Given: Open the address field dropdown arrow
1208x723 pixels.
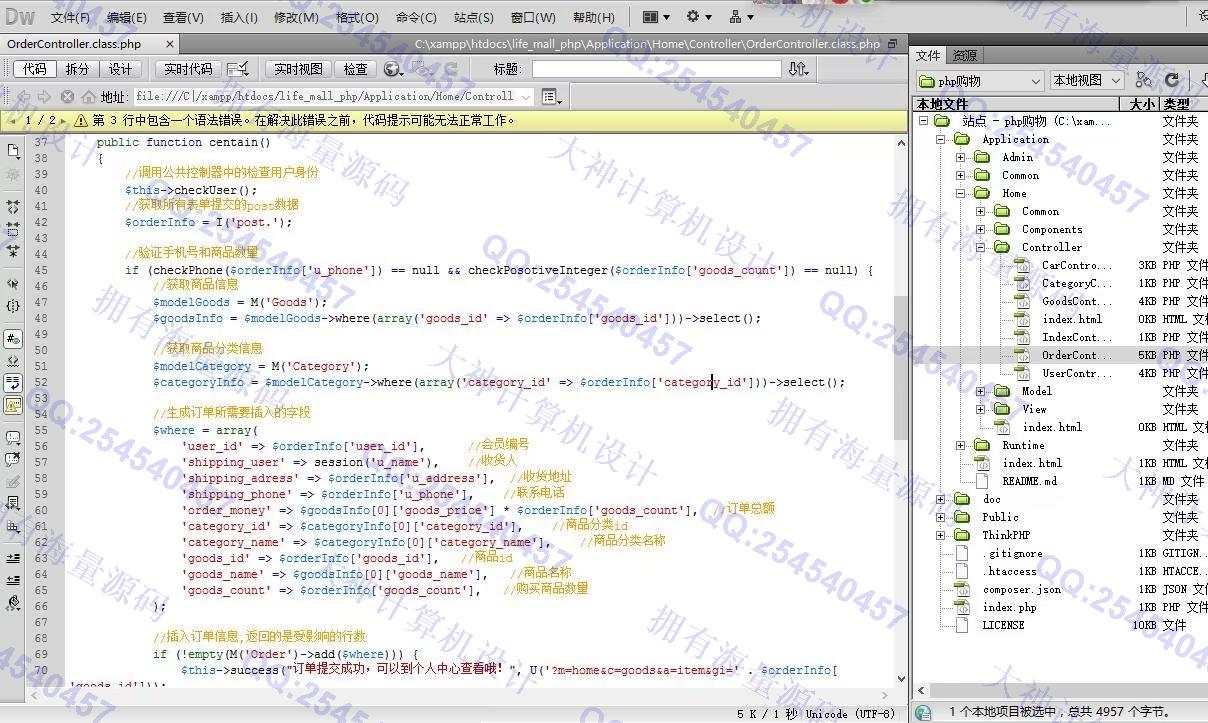Looking at the screenshot, I should [x=527, y=97].
